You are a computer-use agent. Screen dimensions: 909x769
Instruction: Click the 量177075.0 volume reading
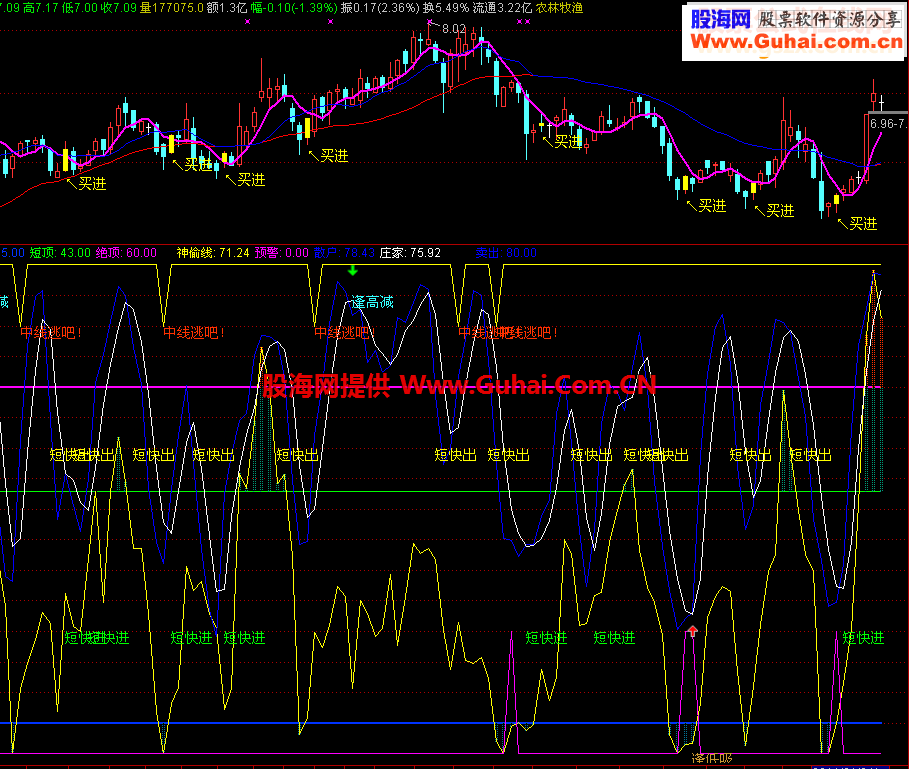coord(172,8)
